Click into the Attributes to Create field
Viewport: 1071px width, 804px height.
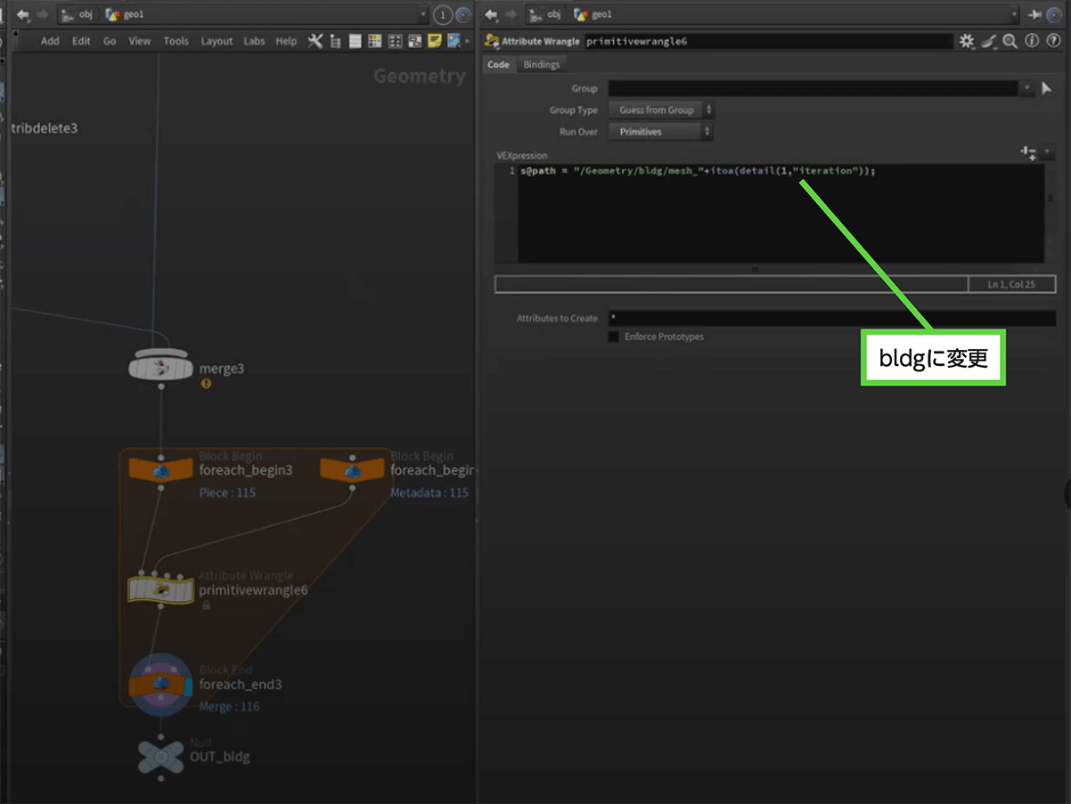830,318
